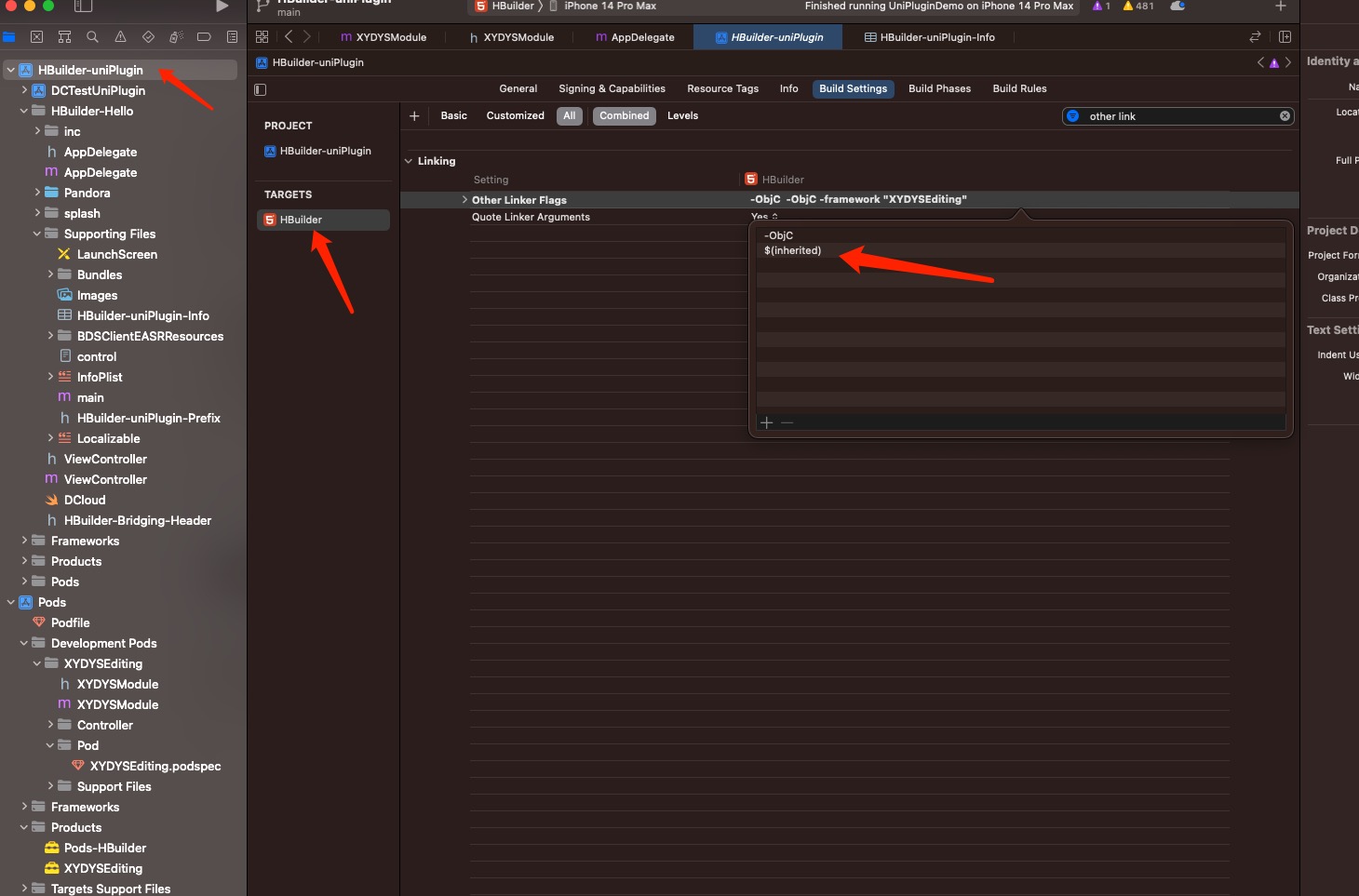Expand the inc folder
1359x896 pixels.
tap(37, 131)
